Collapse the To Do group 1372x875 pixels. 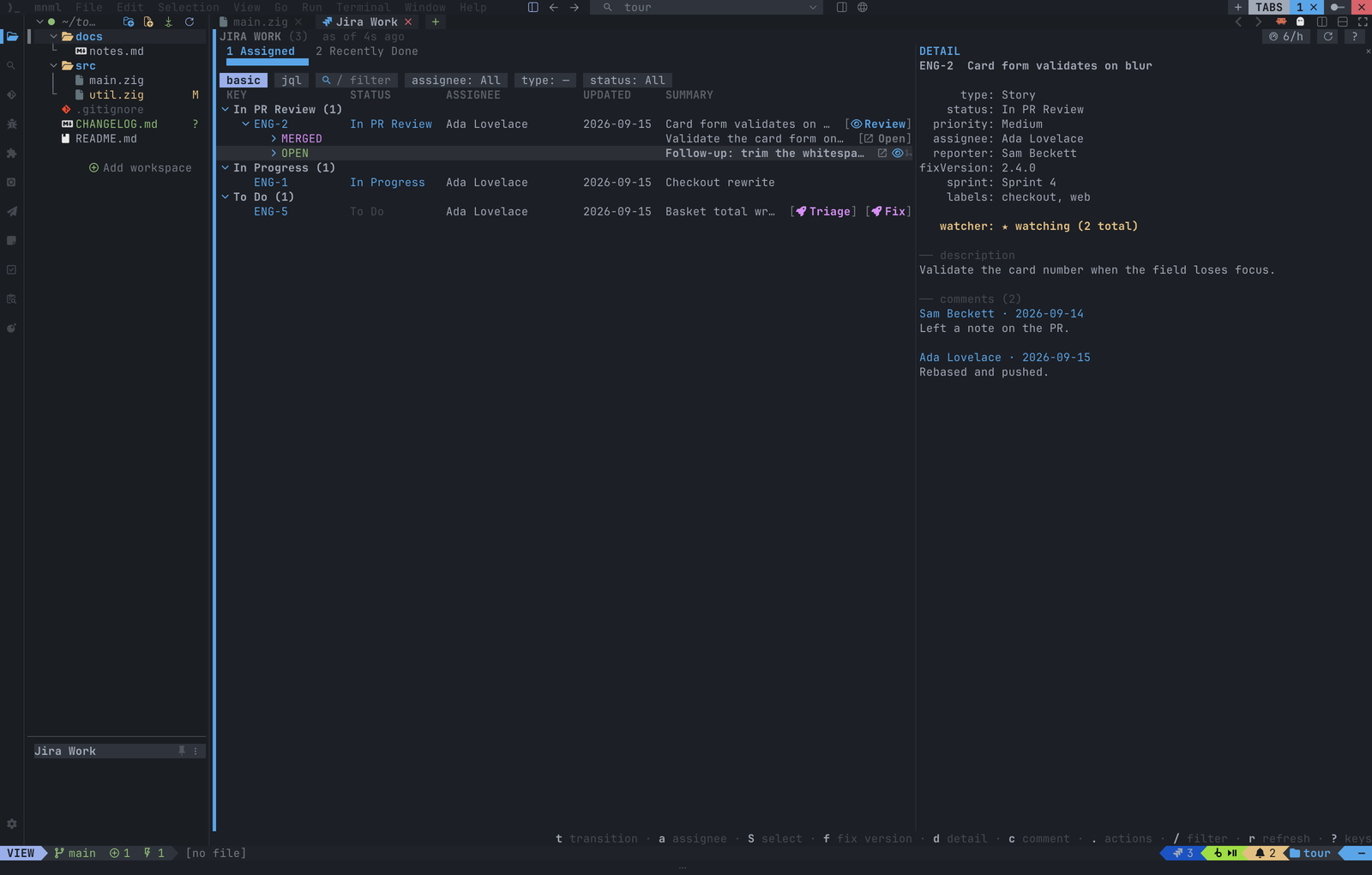pos(226,196)
